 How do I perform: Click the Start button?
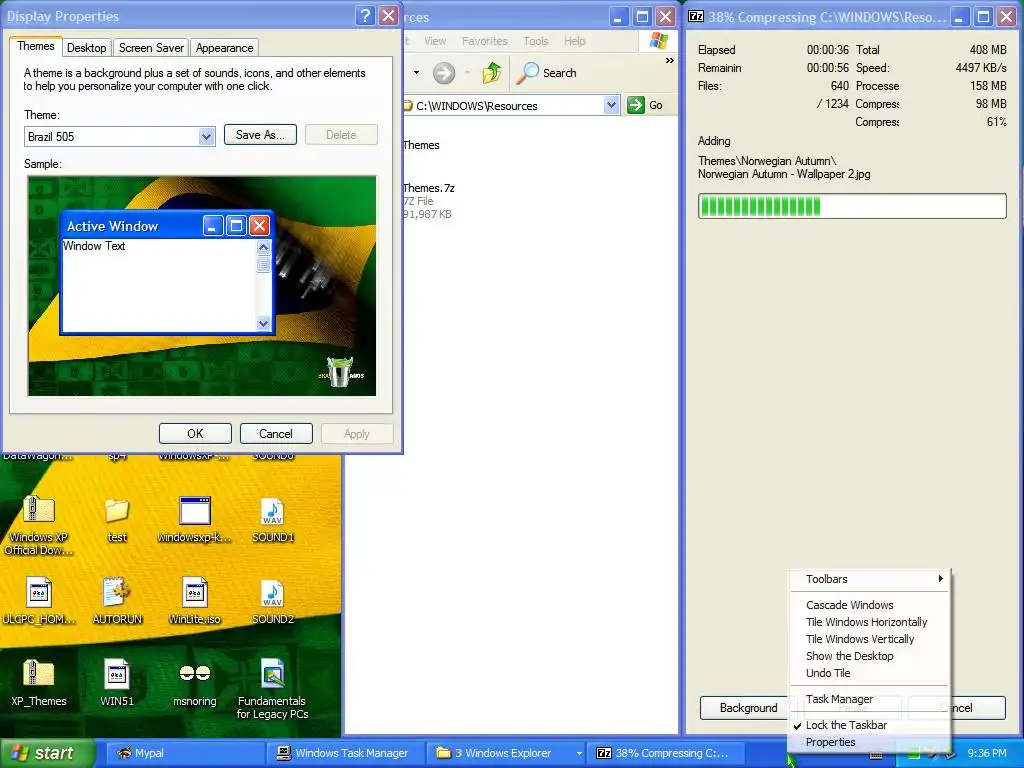click(x=46, y=753)
